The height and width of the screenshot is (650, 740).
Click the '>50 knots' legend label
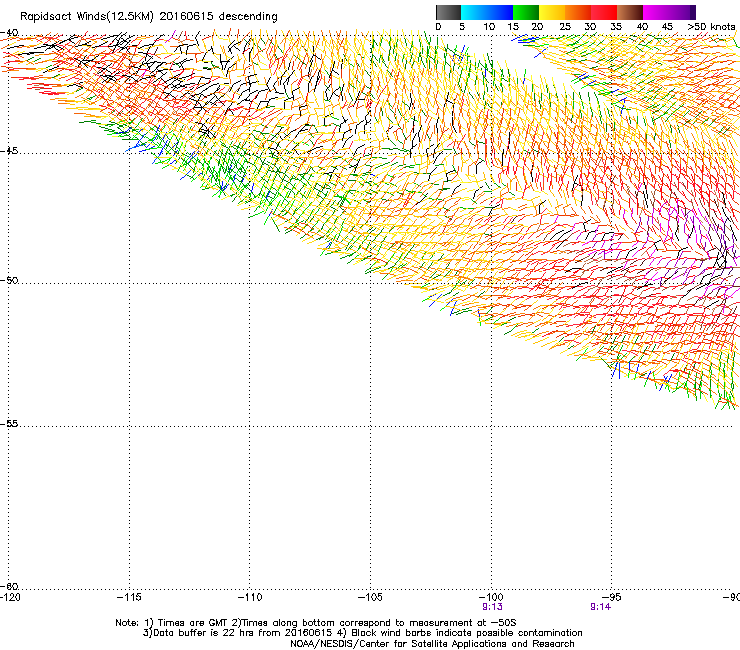coord(712,27)
